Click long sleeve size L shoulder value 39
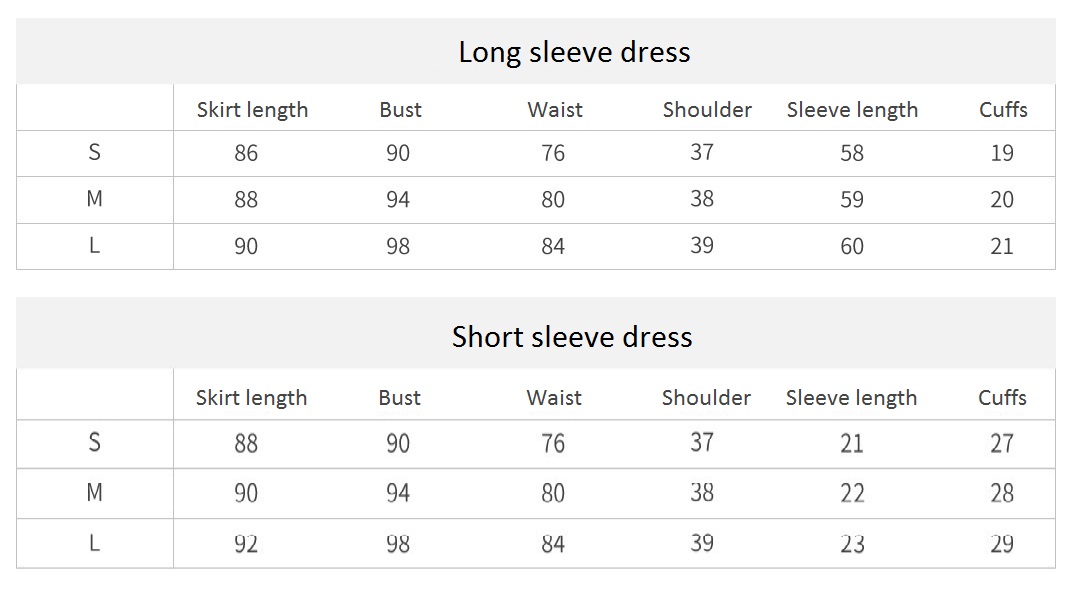This screenshot has height=595, width=1075. [x=702, y=246]
